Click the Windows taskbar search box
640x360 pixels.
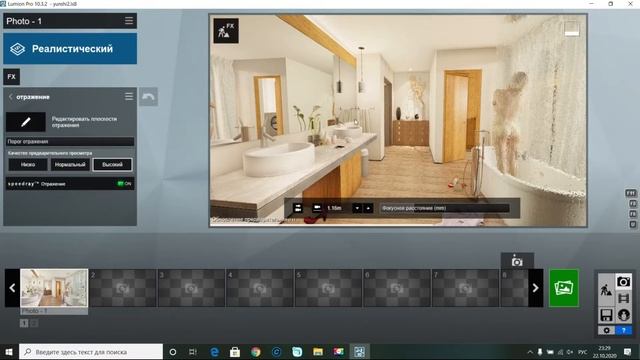91,352
